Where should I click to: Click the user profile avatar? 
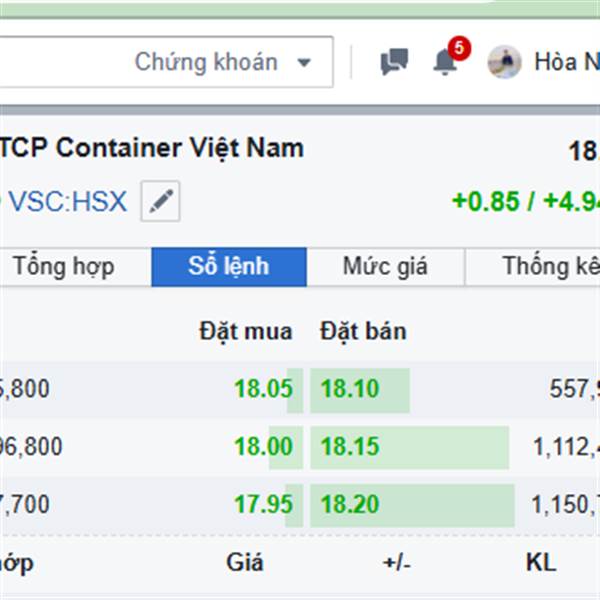[504, 62]
